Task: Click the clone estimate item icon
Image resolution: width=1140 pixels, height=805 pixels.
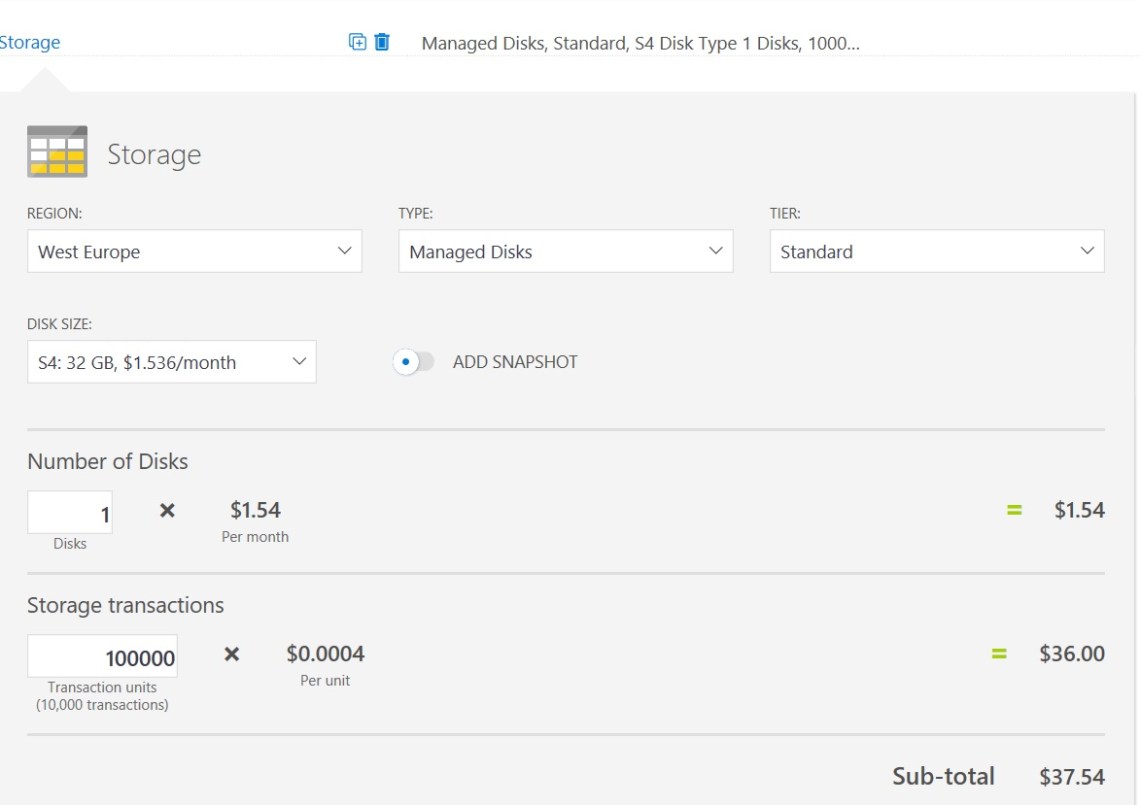Action: pos(357,42)
